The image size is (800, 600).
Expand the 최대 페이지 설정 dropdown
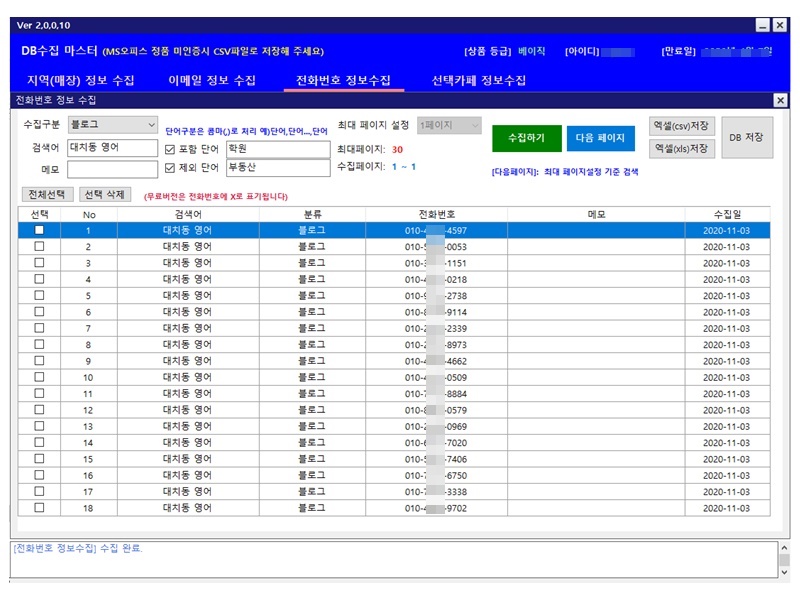449,125
